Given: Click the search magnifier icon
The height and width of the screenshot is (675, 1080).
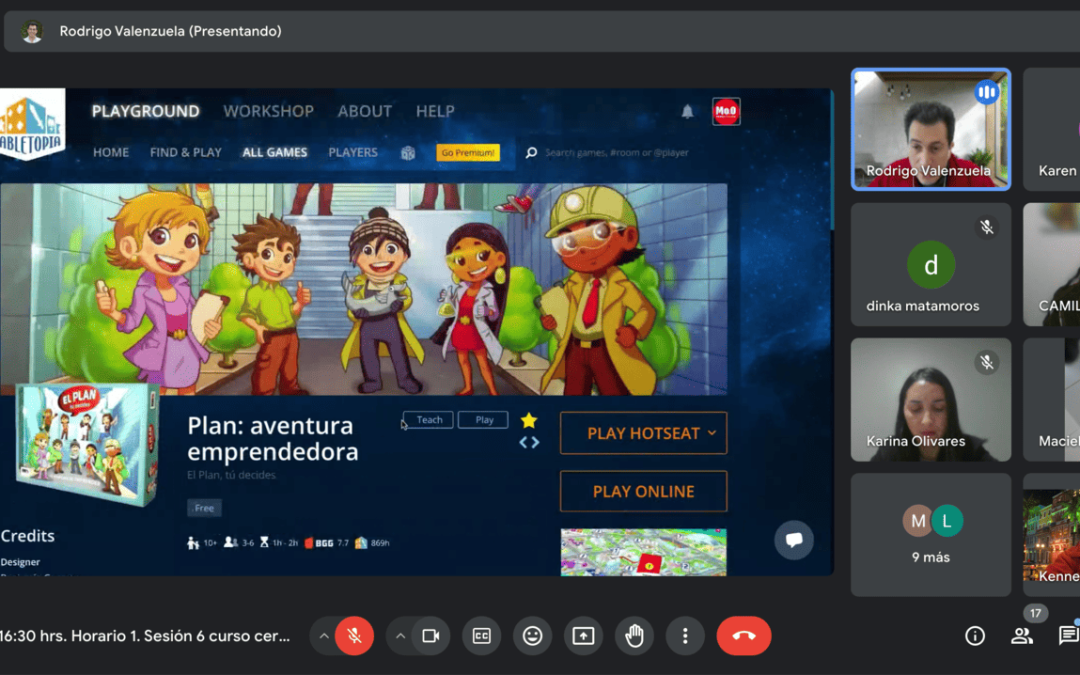Looking at the screenshot, I should [531, 153].
